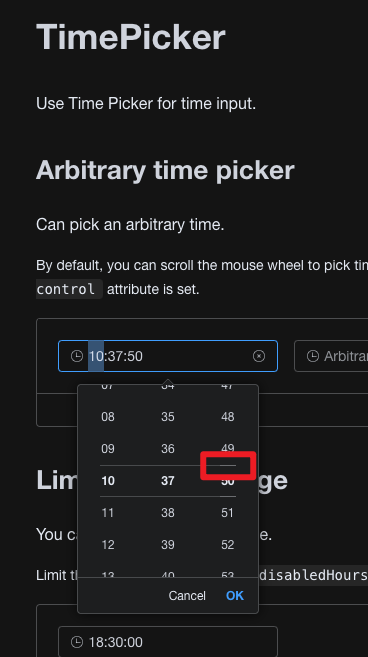Click clock icon in 10:37:50 field
The width and height of the screenshot is (368, 657).
click(77, 356)
